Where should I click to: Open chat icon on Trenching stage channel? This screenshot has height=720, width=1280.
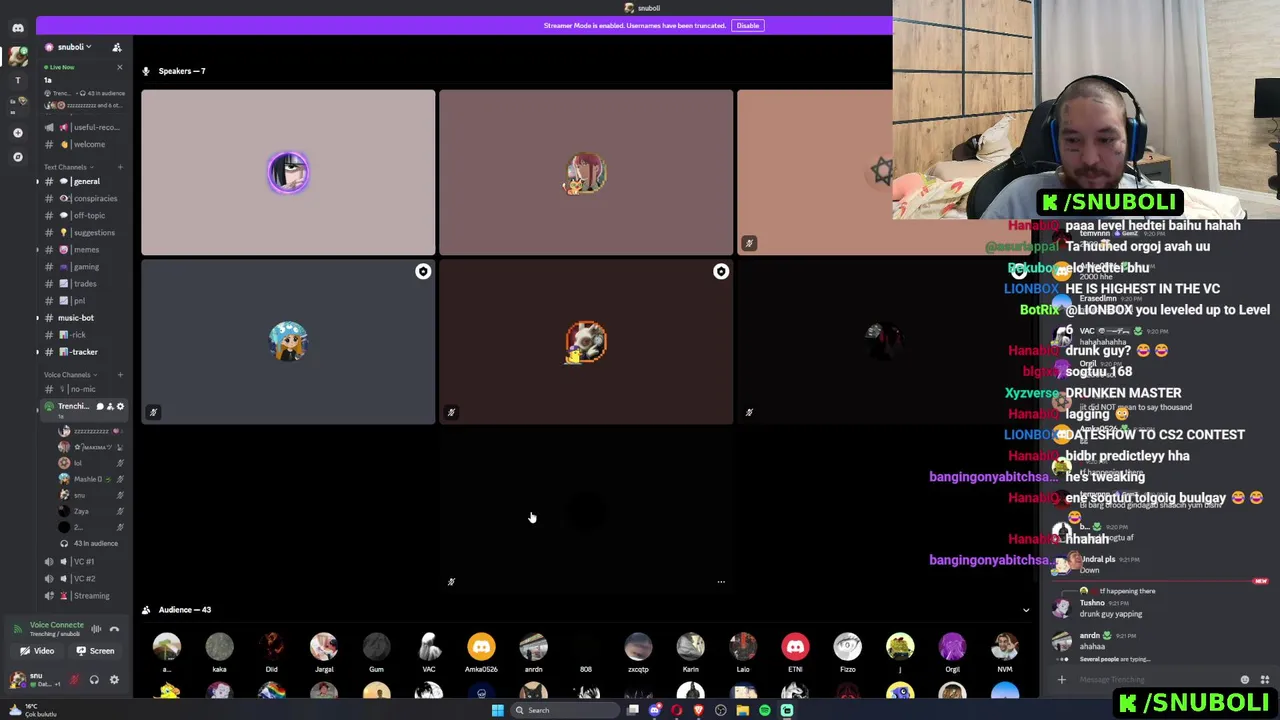click(99, 406)
